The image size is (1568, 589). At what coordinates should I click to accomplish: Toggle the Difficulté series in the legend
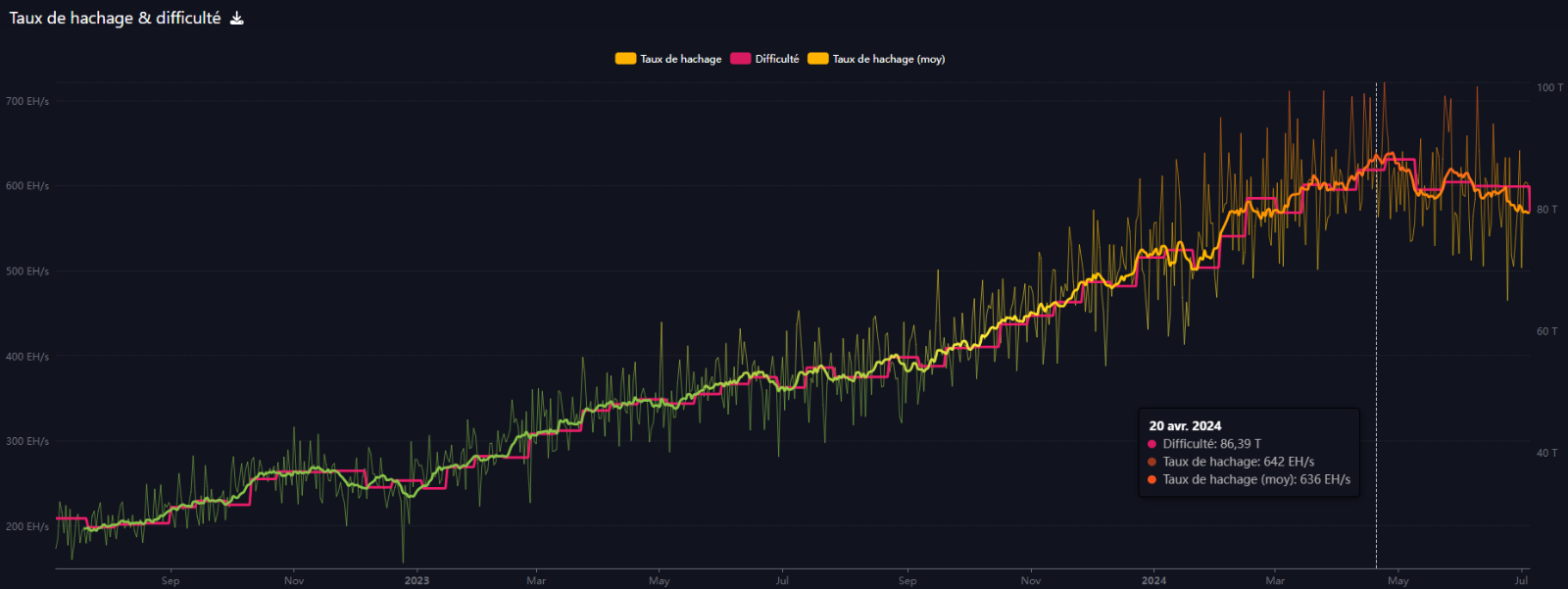coord(776,59)
